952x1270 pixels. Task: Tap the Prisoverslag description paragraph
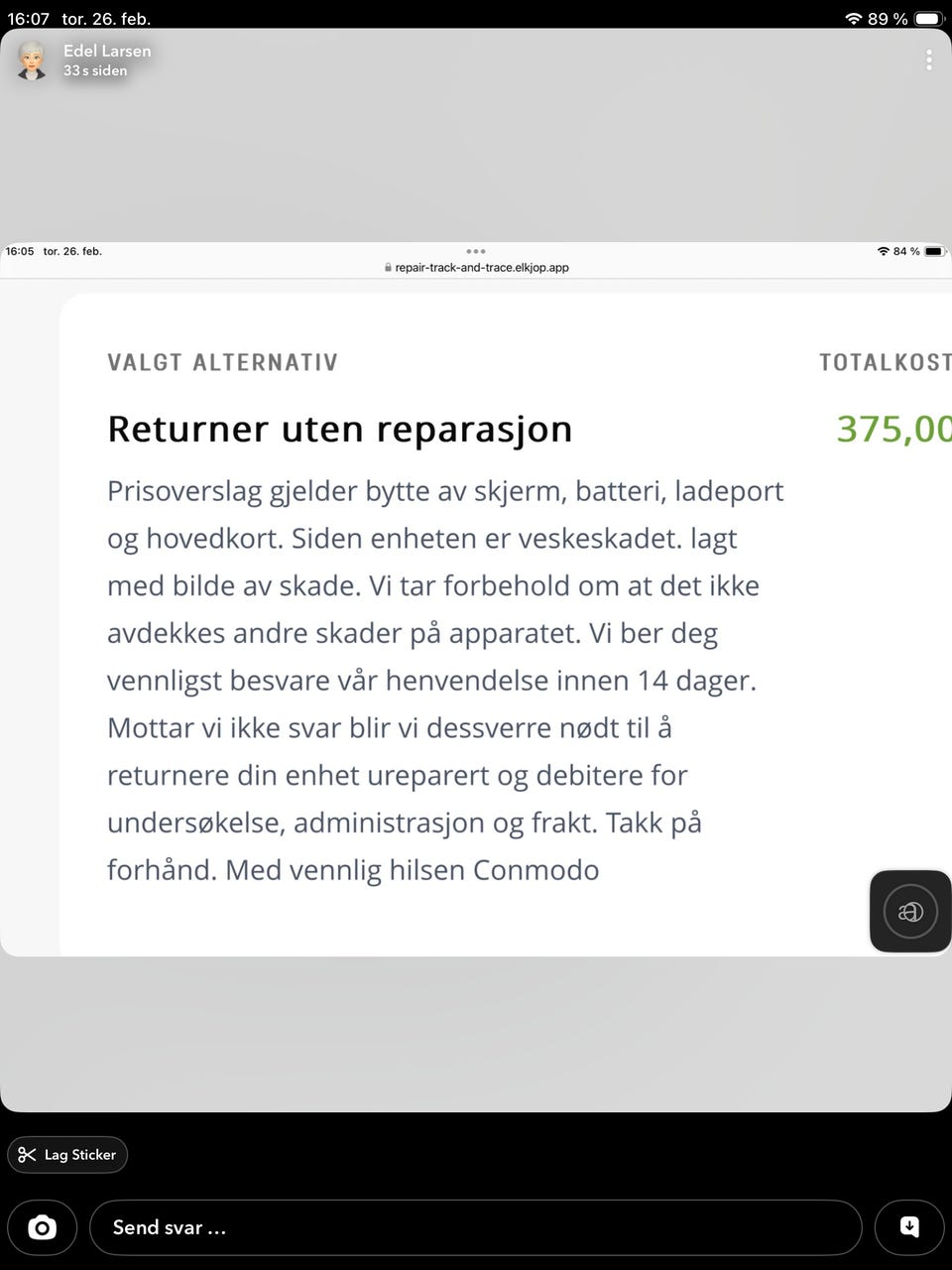coord(445,680)
